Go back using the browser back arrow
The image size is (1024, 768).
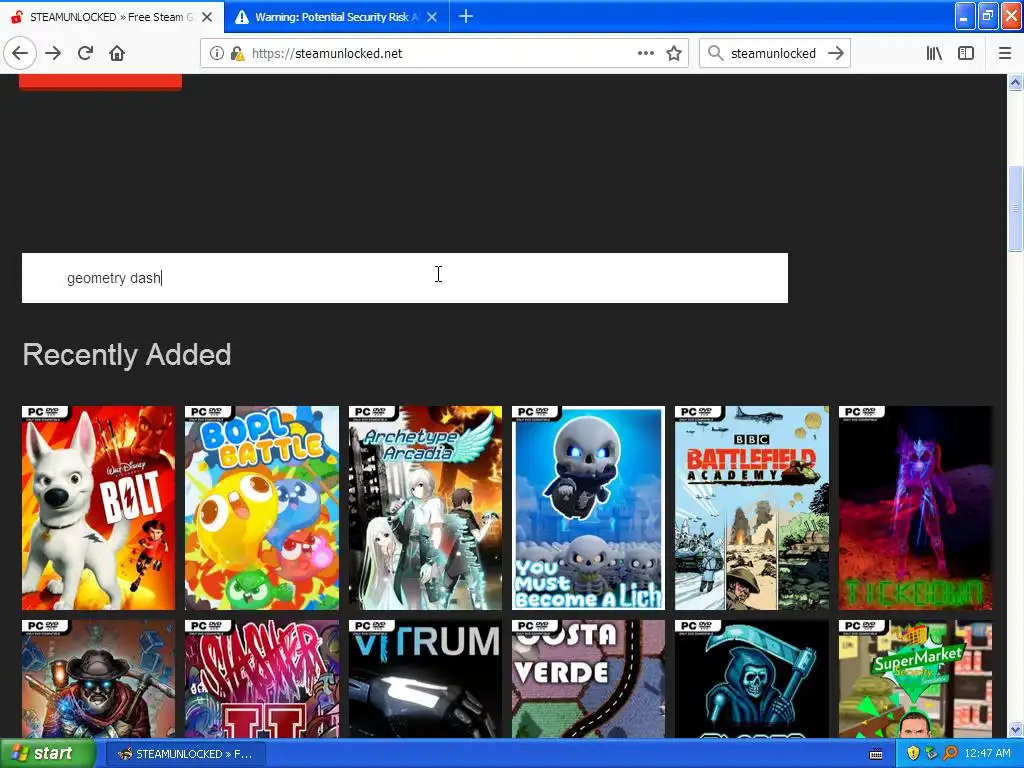pyautogui.click(x=20, y=54)
